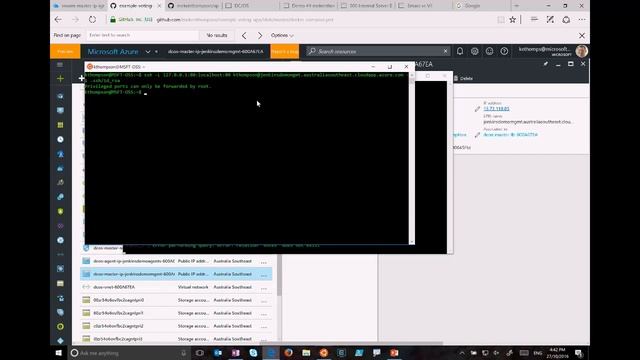Click the Search resources field
The height and width of the screenshot is (360, 640).
(378, 51)
